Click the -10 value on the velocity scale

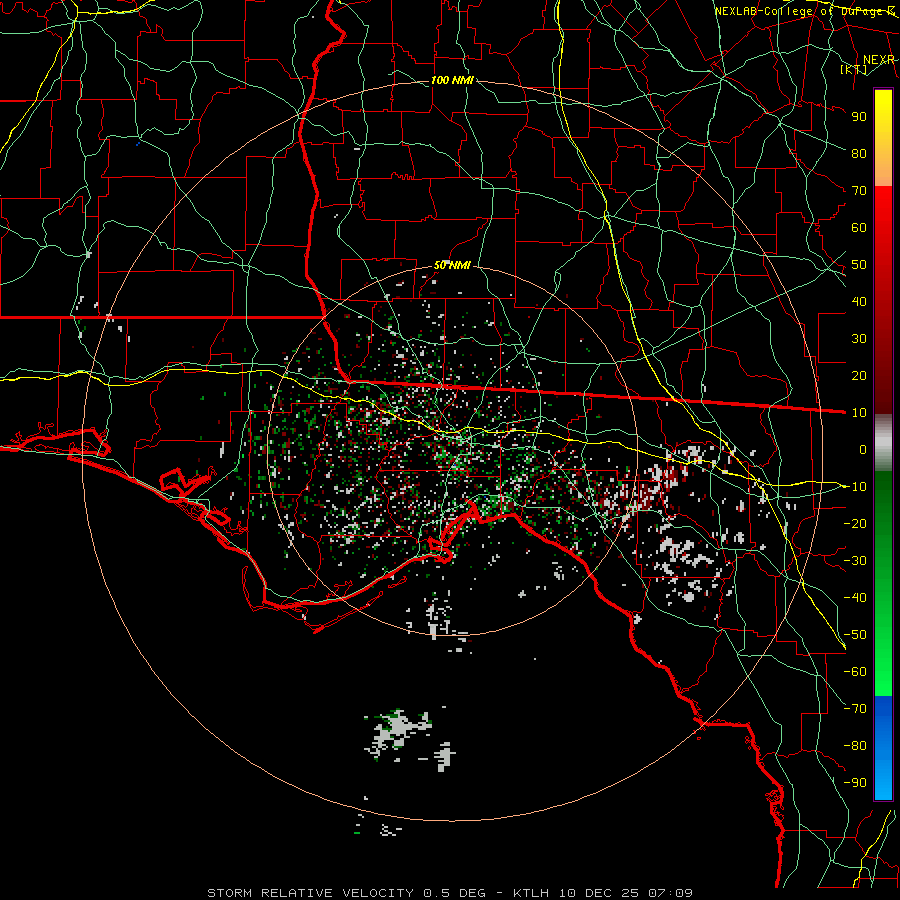855,487
